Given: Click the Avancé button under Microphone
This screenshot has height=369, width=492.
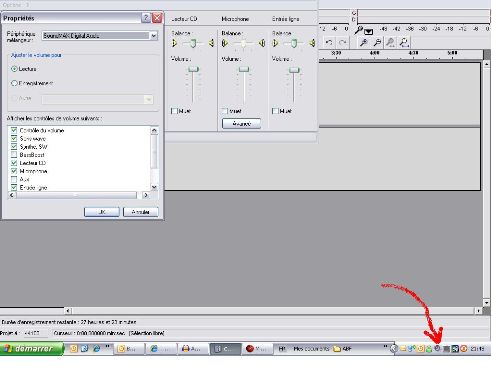Looking at the screenshot, I should pos(241,124).
